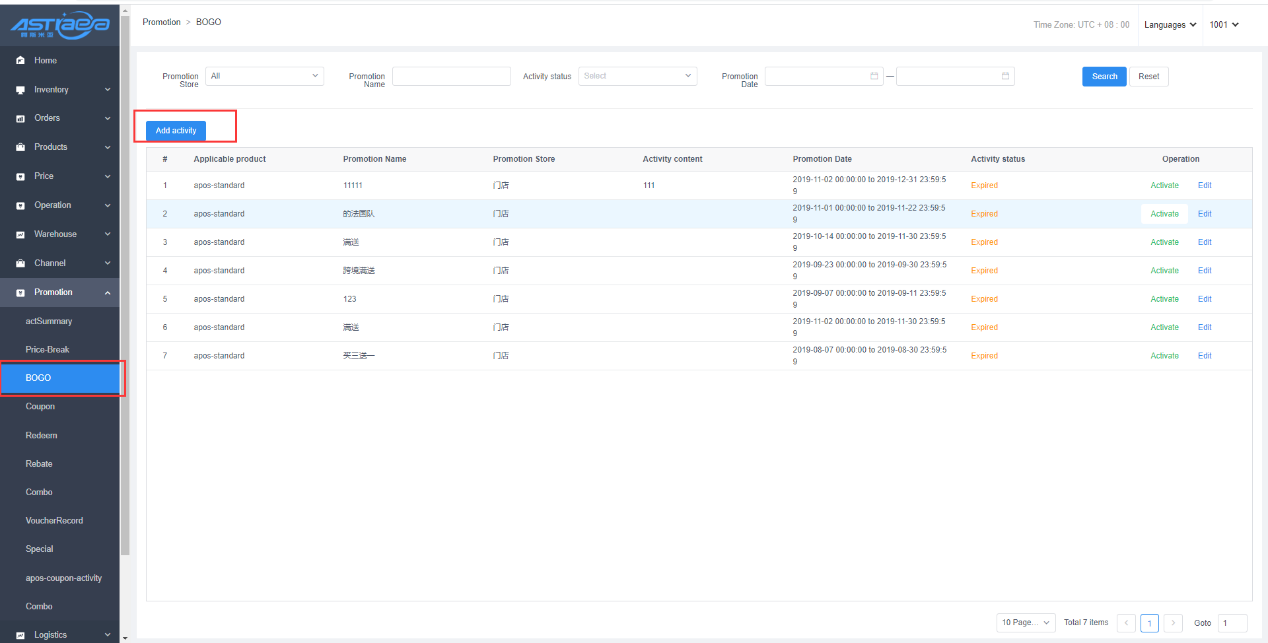The height and width of the screenshot is (643, 1268).
Task: Open the Promotion Store dropdown
Action: [264, 76]
